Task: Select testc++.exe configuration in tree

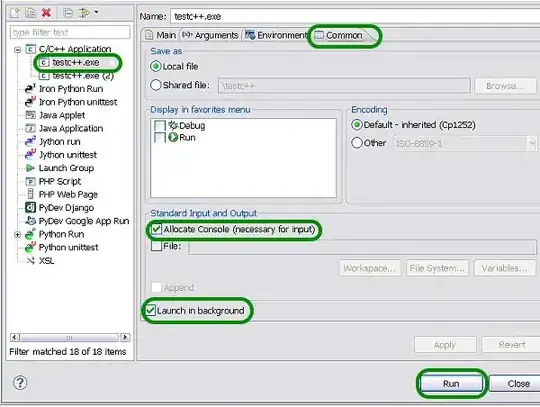Action: pyautogui.click(x=76, y=63)
